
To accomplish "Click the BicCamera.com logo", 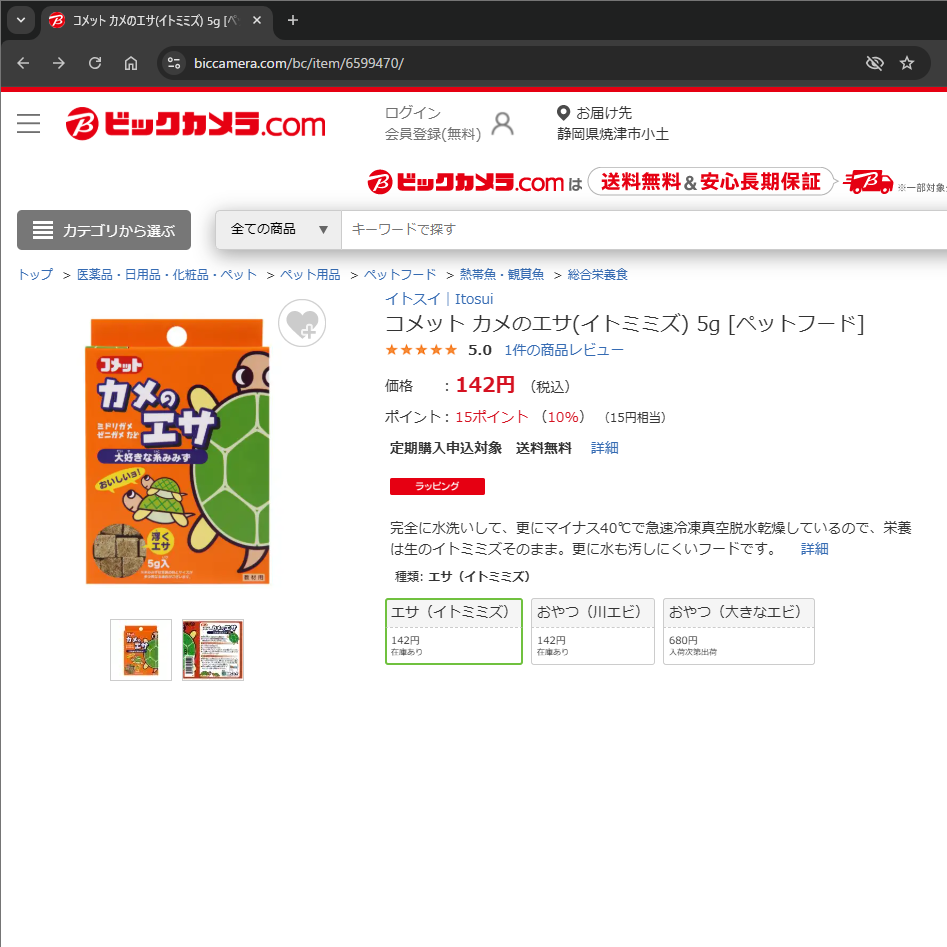I will coord(196,124).
